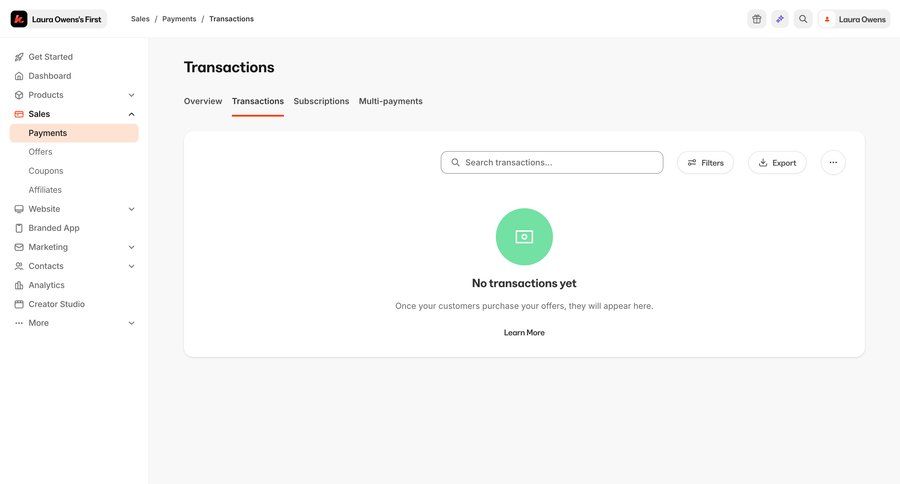Click the Export button
This screenshot has width=900, height=484.
coord(777,163)
